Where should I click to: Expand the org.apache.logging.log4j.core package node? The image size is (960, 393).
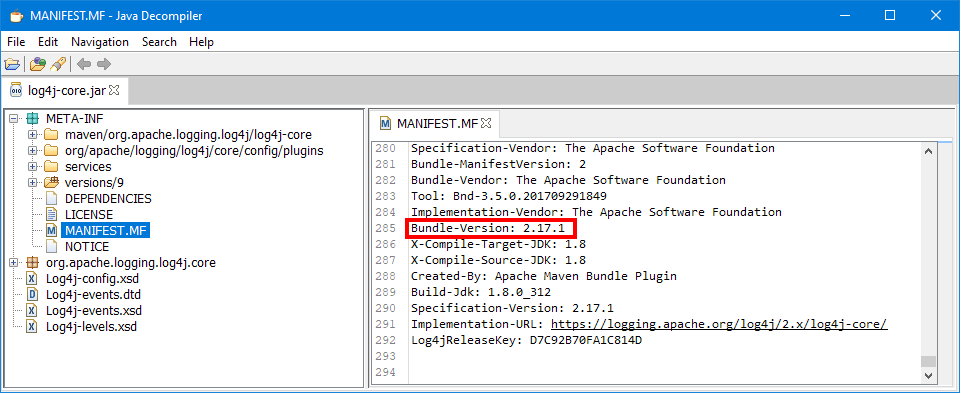click(14, 263)
